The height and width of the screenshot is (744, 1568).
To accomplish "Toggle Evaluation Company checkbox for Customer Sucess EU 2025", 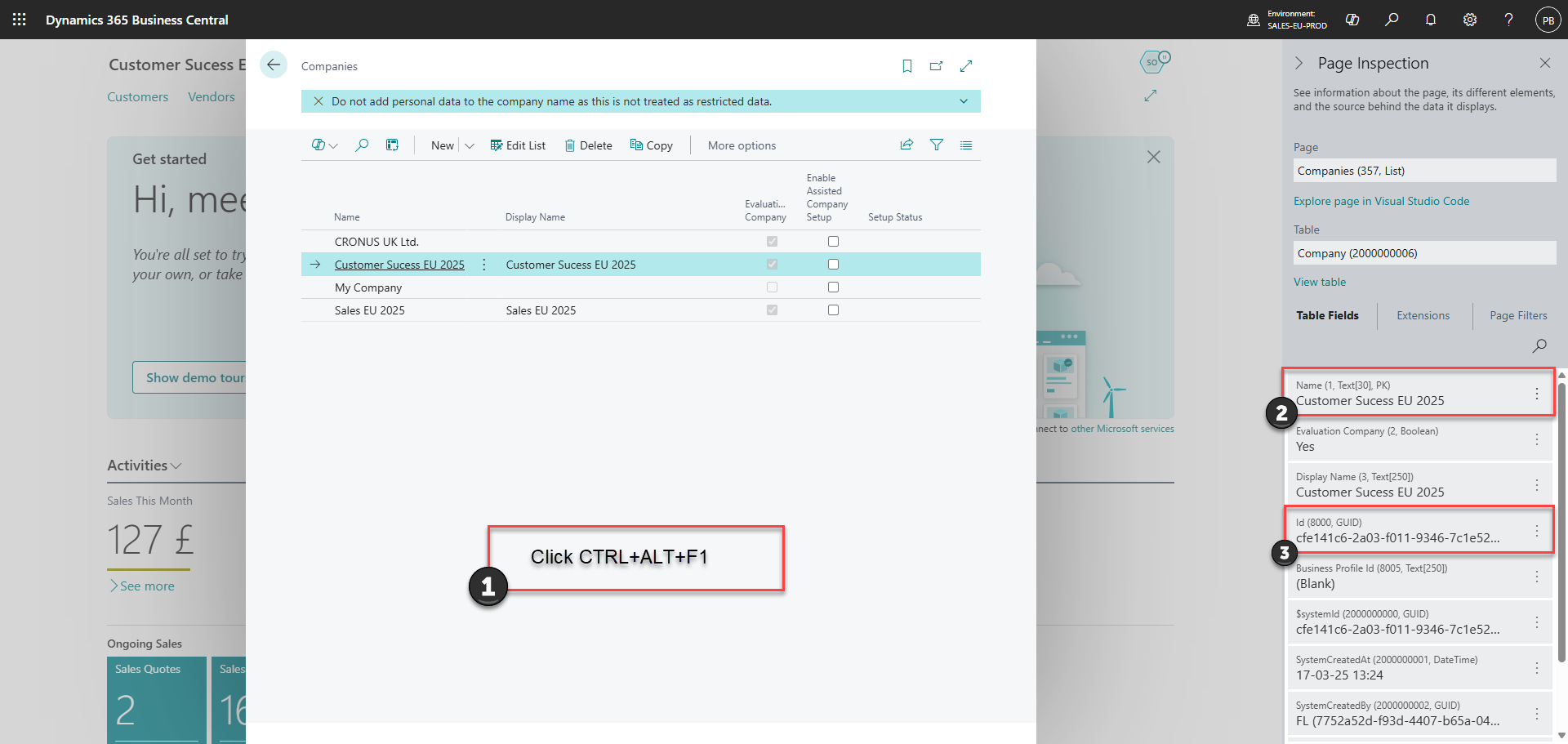I will tap(772, 265).
